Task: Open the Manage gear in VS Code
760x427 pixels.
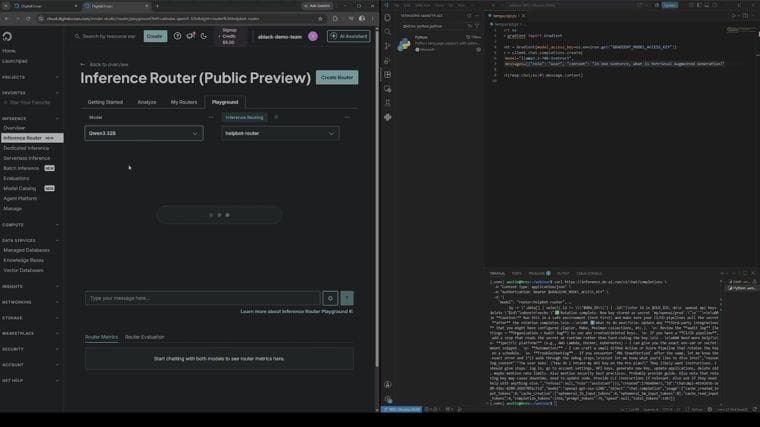Action: click(x=388, y=399)
